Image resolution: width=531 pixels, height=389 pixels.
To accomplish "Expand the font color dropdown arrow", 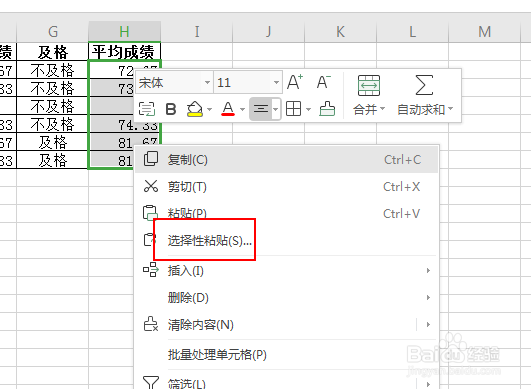I will 242,109.
